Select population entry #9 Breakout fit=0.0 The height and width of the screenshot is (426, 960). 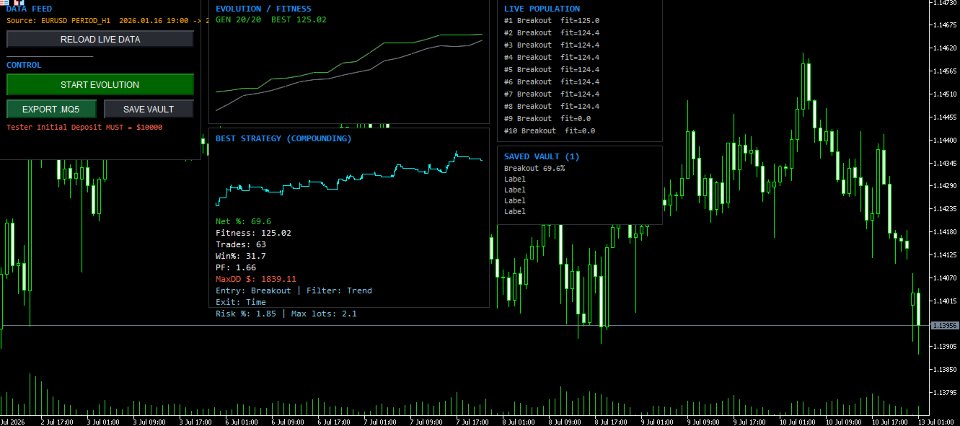547,118
